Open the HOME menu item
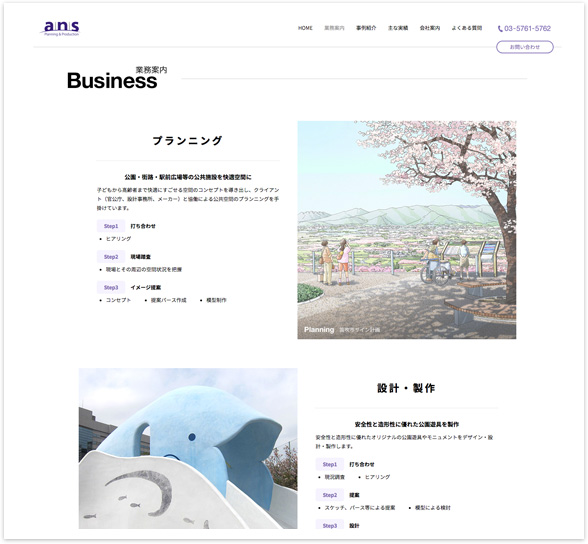The width and height of the screenshot is (588, 544). (x=305, y=28)
